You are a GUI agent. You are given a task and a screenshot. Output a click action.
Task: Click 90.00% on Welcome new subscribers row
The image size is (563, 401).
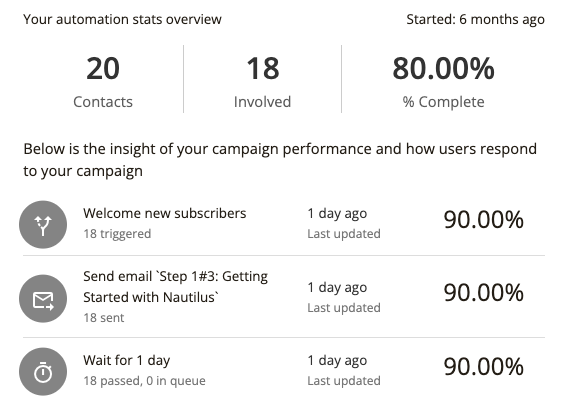pos(484,220)
